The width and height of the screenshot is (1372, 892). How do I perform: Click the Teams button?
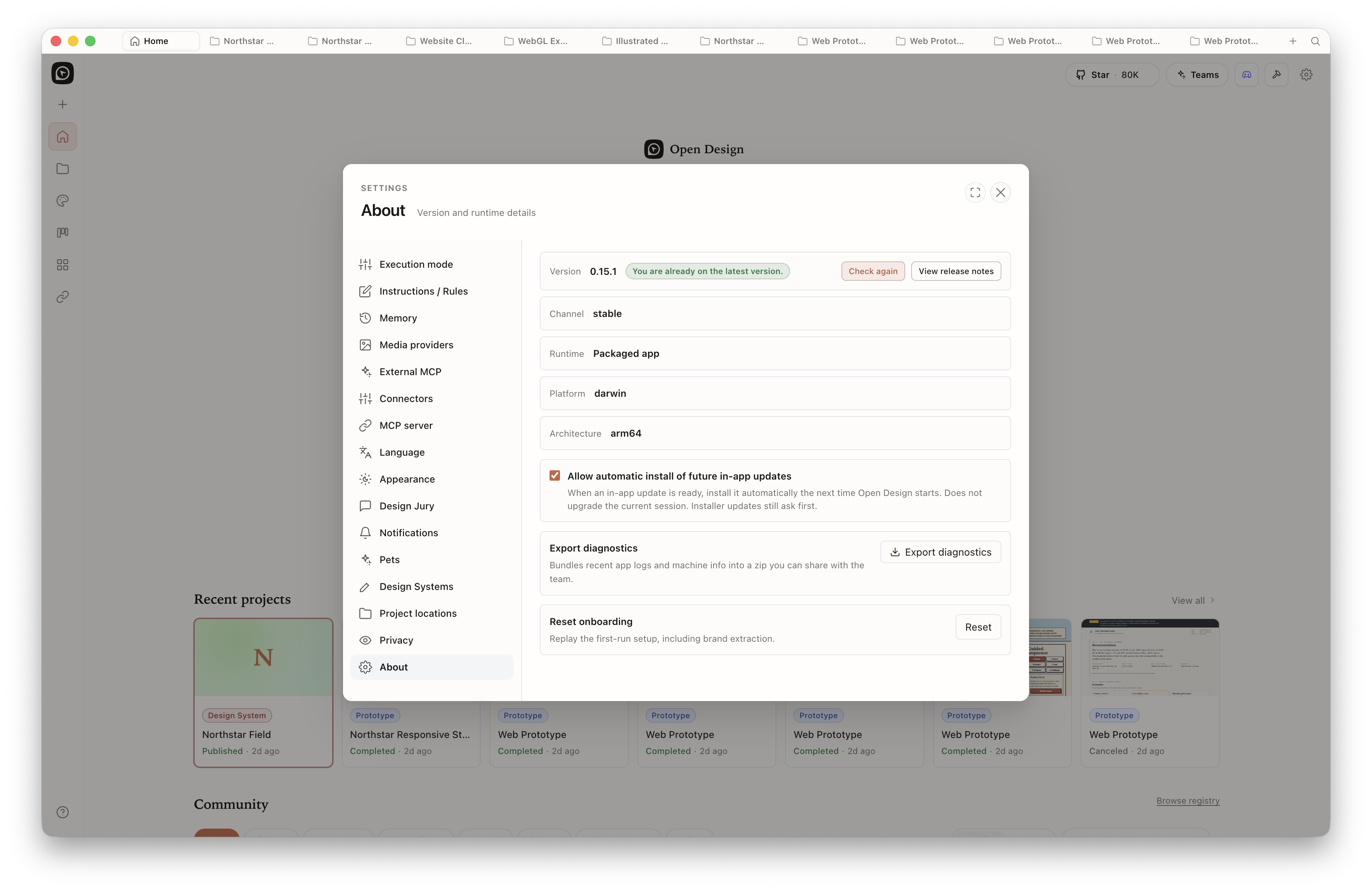point(1197,75)
